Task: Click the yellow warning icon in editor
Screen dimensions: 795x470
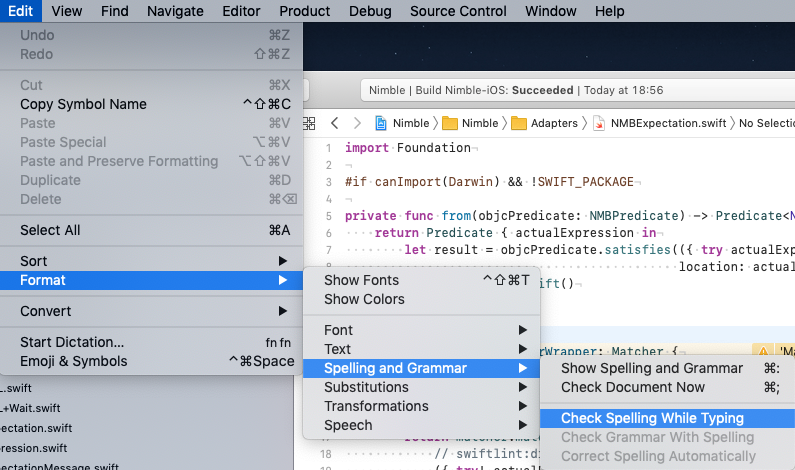Action: coord(761,351)
